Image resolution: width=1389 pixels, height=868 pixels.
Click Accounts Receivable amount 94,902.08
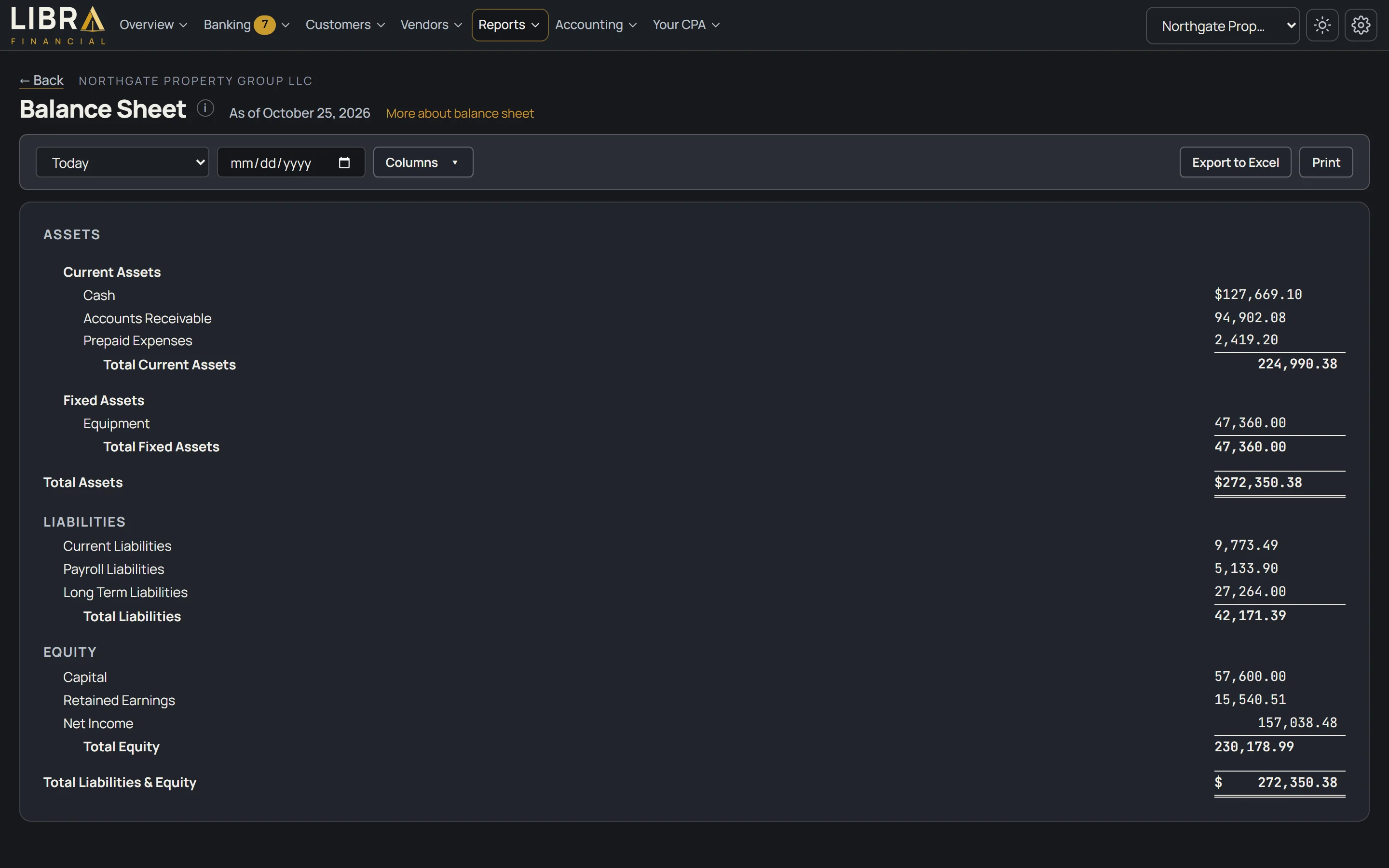(x=1250, y=317)
